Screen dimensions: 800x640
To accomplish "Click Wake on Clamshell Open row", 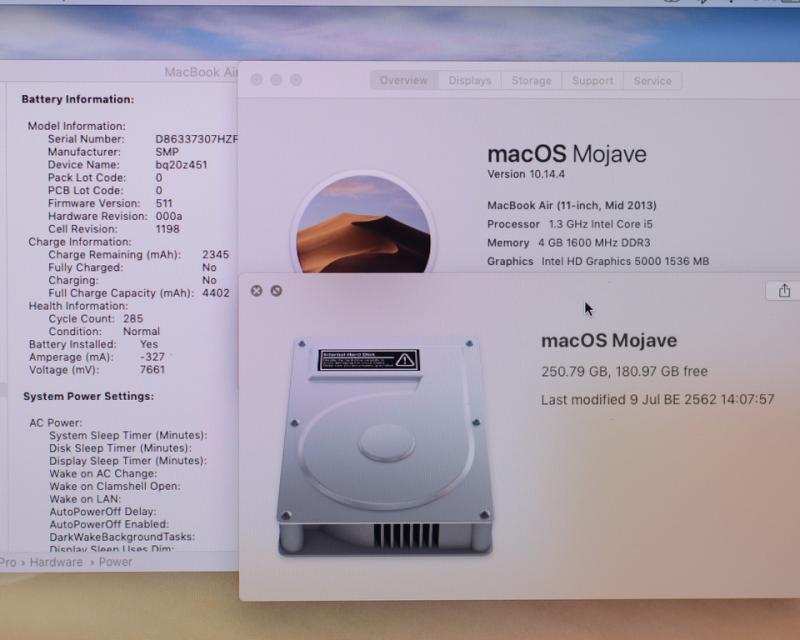I will [x=115, y=486].
